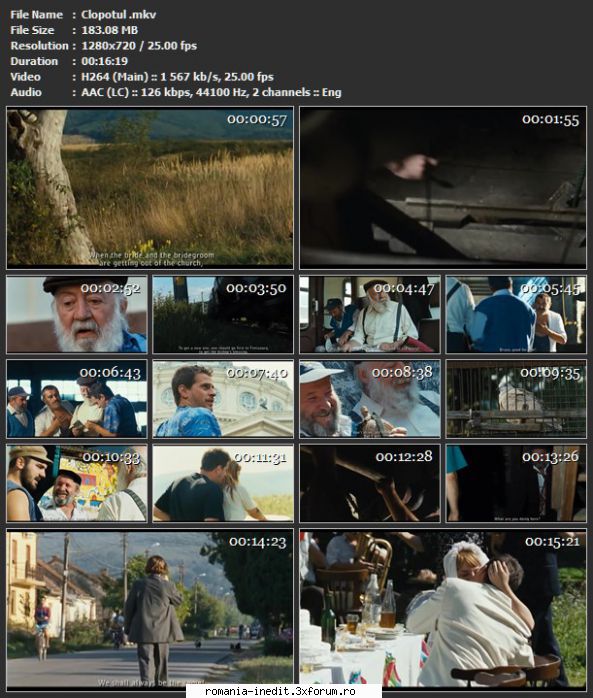Viewport: 593px width, 698px height.
Task: Open the village street thumbnail at 00:14:23
Action: tap(150, 609)
